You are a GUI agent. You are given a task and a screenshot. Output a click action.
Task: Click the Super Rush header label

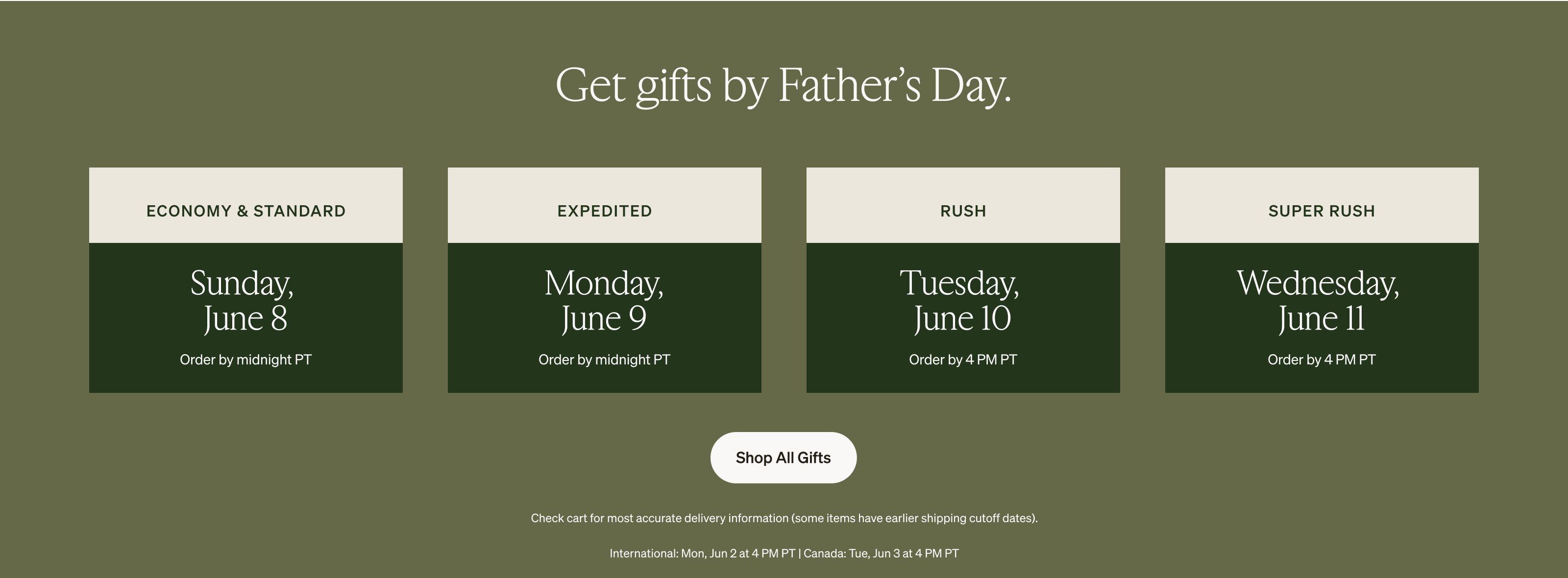(1321, 211)
